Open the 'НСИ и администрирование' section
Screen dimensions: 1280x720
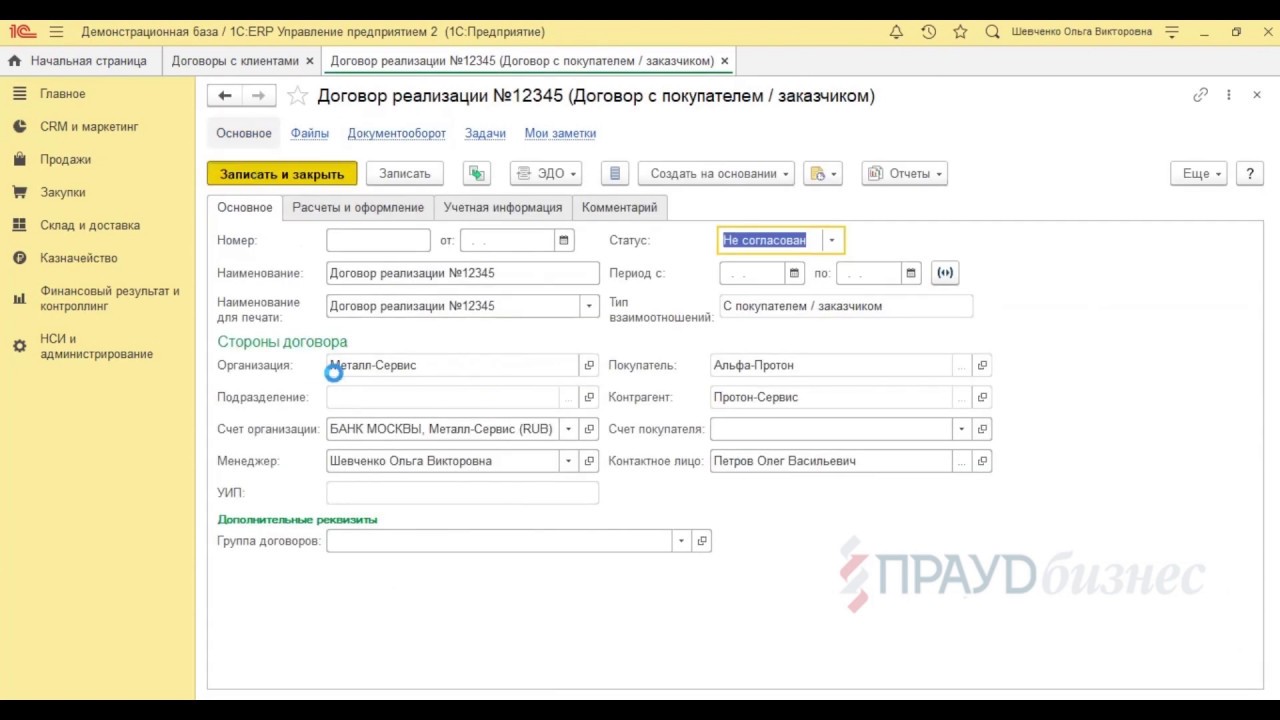(x=97, y=346)
